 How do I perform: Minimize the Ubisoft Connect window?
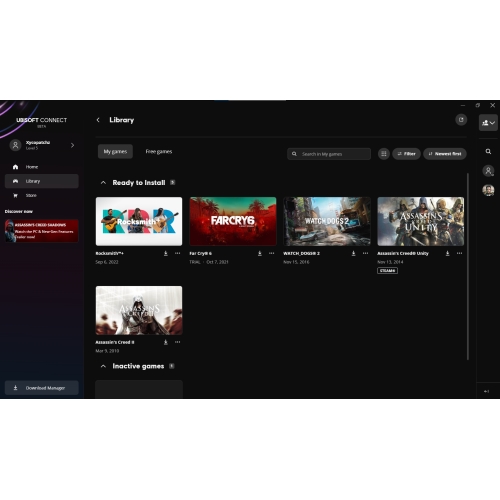[463, 105]
